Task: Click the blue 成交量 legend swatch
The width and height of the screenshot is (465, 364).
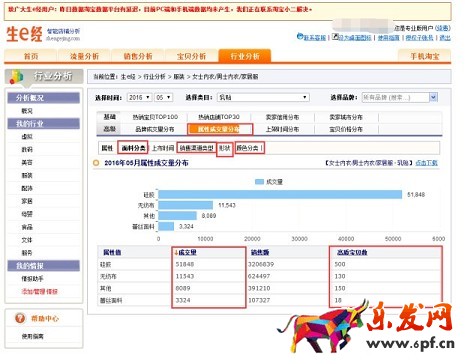Action: pyautogui.click(x=259, y=182)
